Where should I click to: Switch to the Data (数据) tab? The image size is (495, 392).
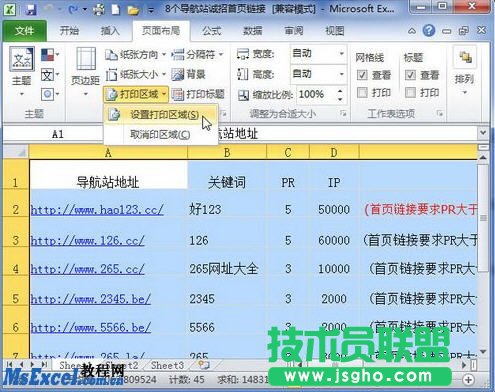tap(253, 31)
